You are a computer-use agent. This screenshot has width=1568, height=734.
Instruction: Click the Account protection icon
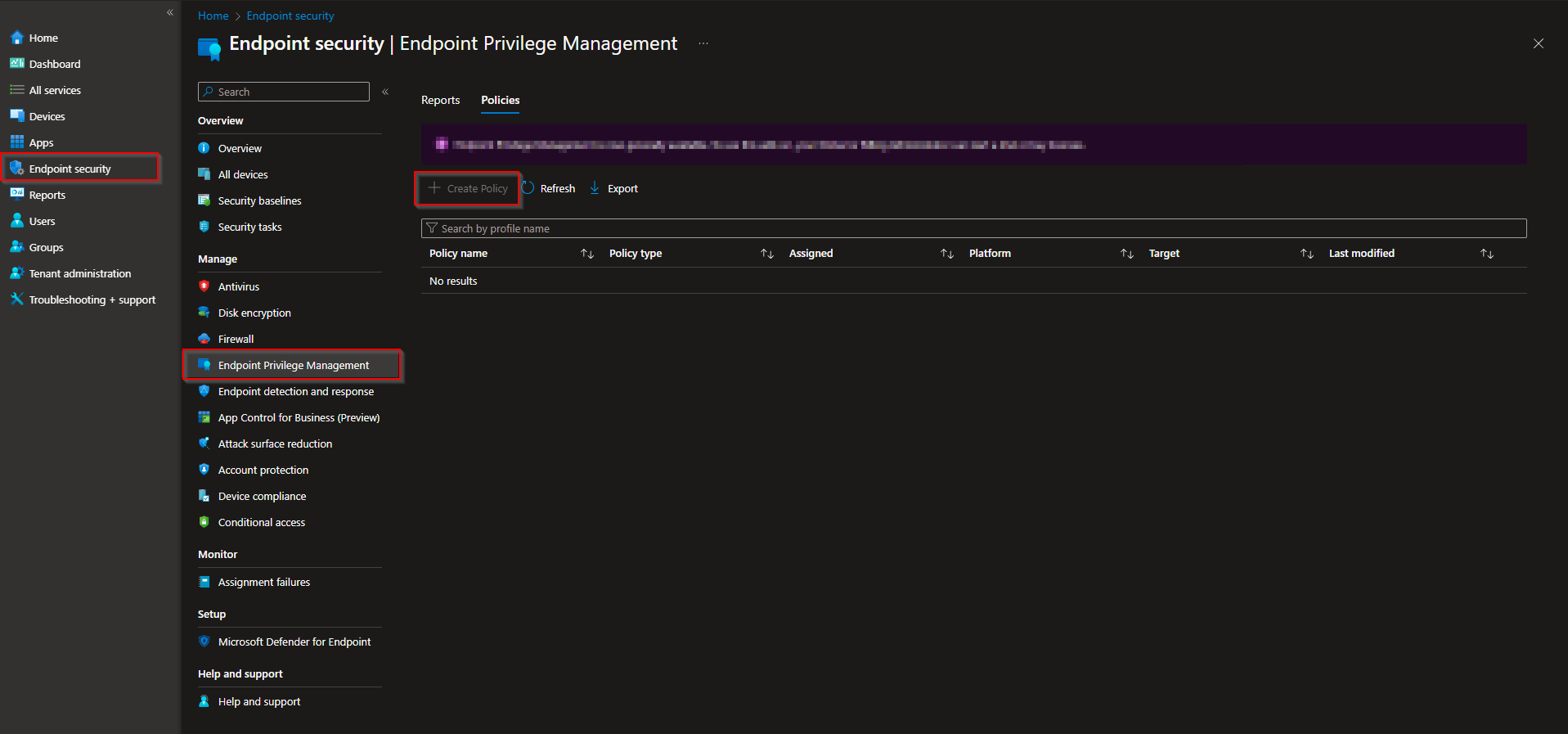click(204, 470)
